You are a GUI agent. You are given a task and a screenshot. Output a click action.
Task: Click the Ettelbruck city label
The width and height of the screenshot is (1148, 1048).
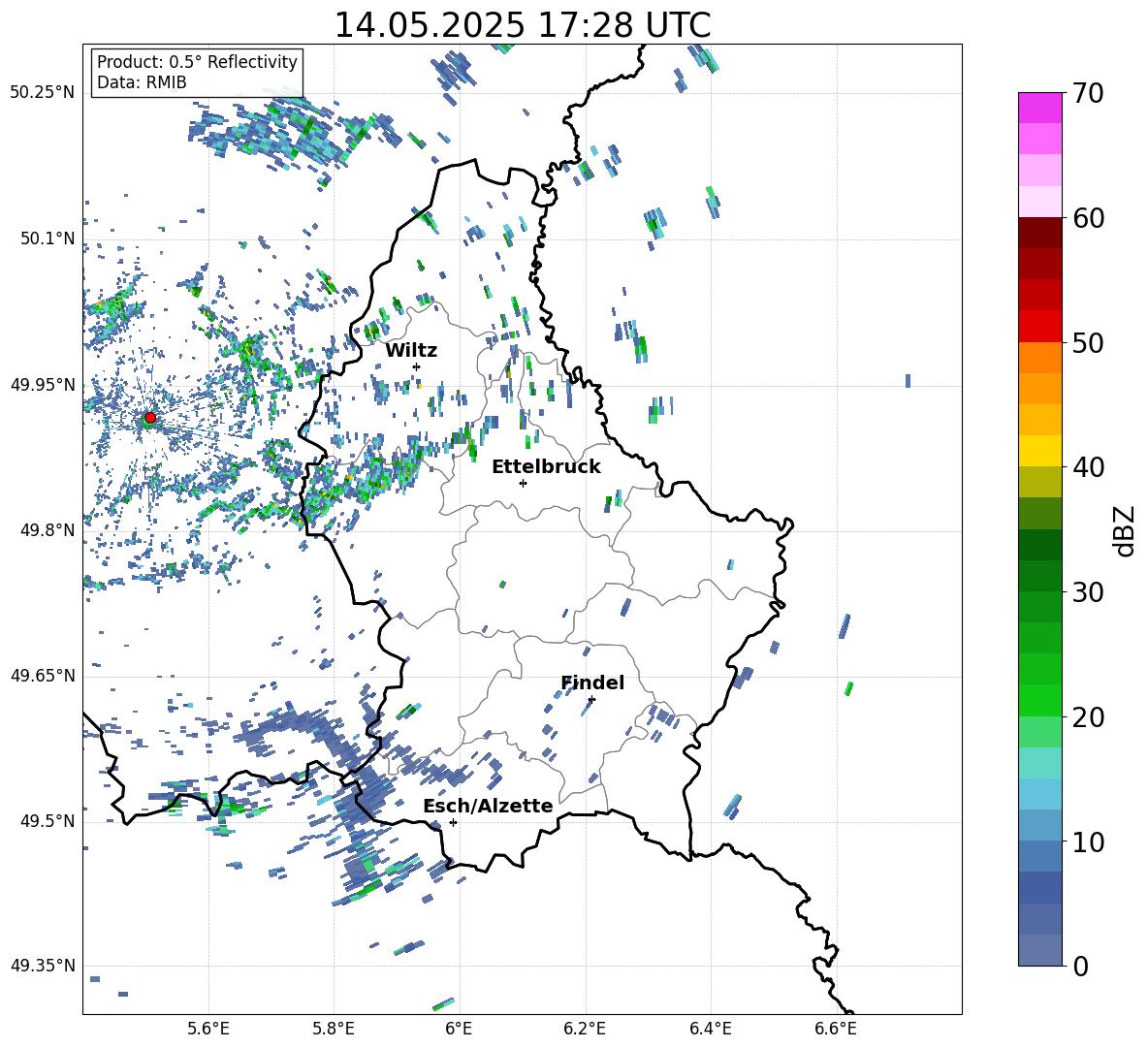tap(546, 467)
